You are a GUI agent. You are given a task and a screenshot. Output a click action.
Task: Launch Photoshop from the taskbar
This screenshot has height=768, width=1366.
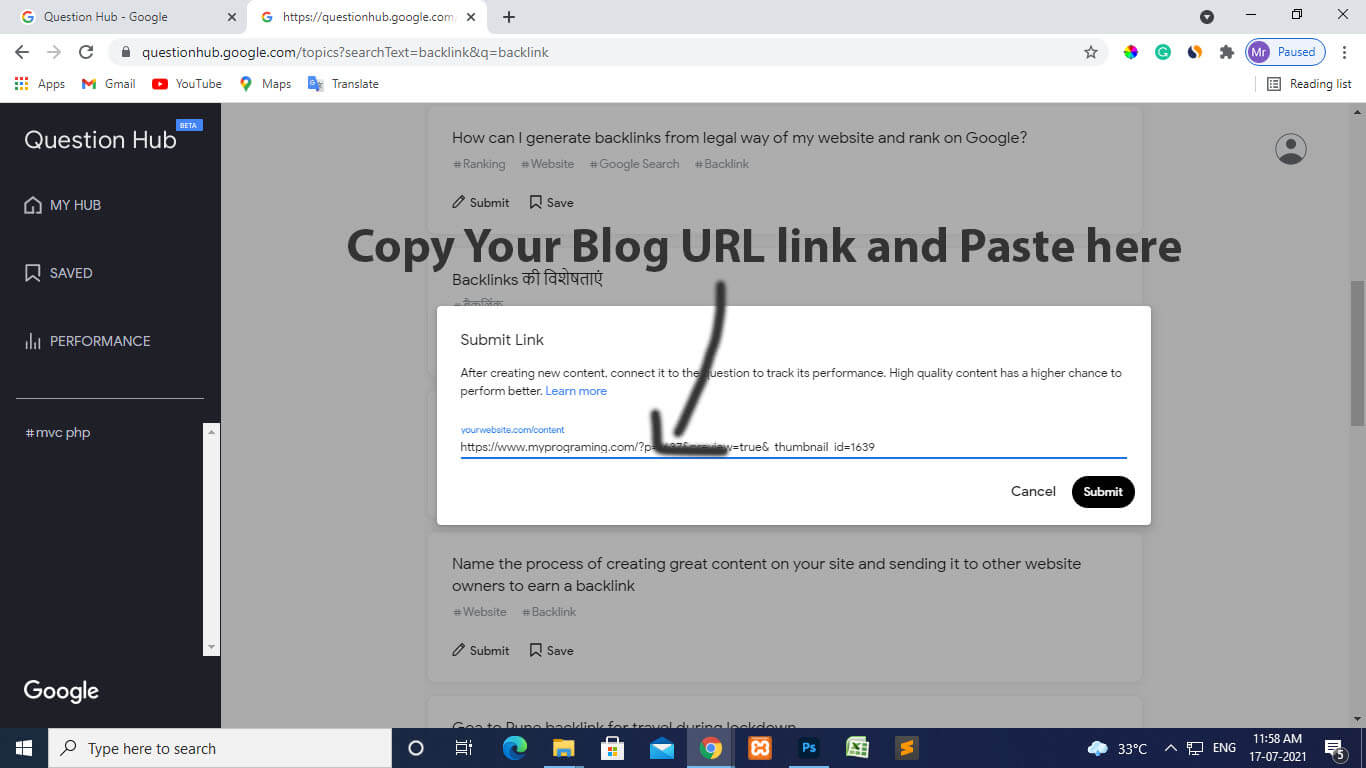coord(808,747)
